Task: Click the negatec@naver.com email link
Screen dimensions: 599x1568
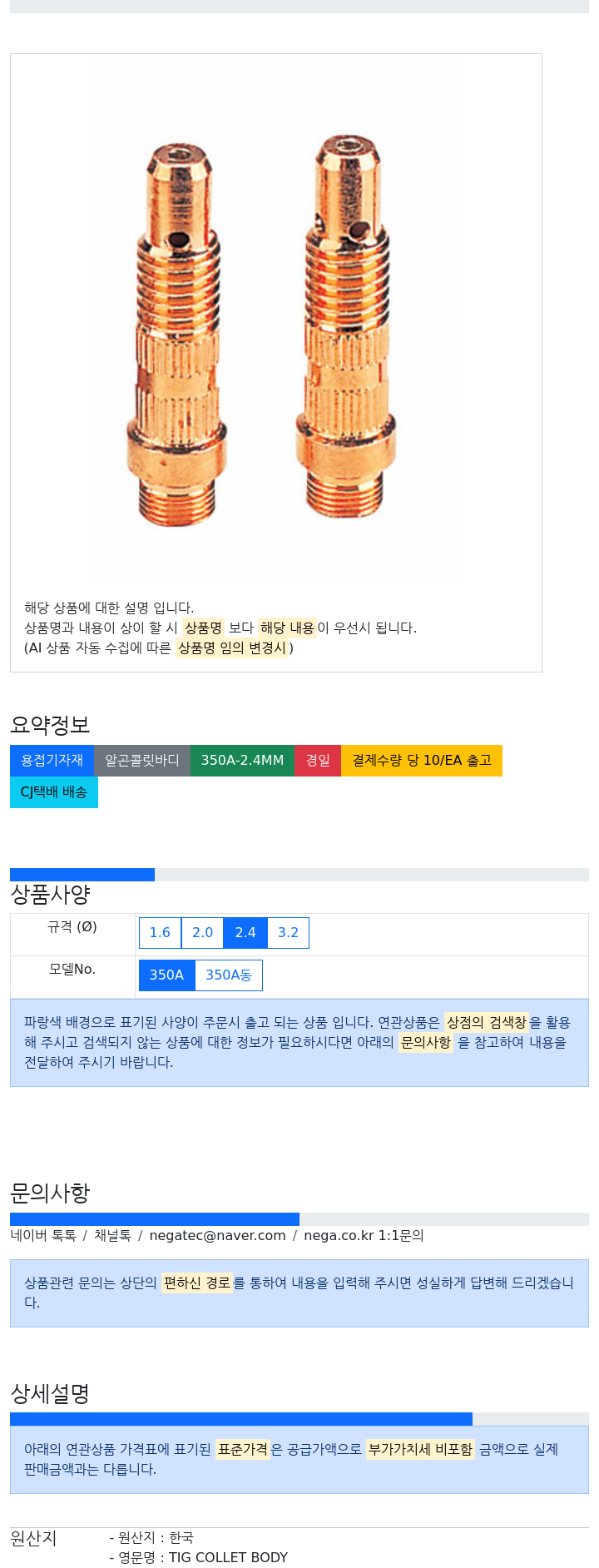Action: pos(217,1236)
